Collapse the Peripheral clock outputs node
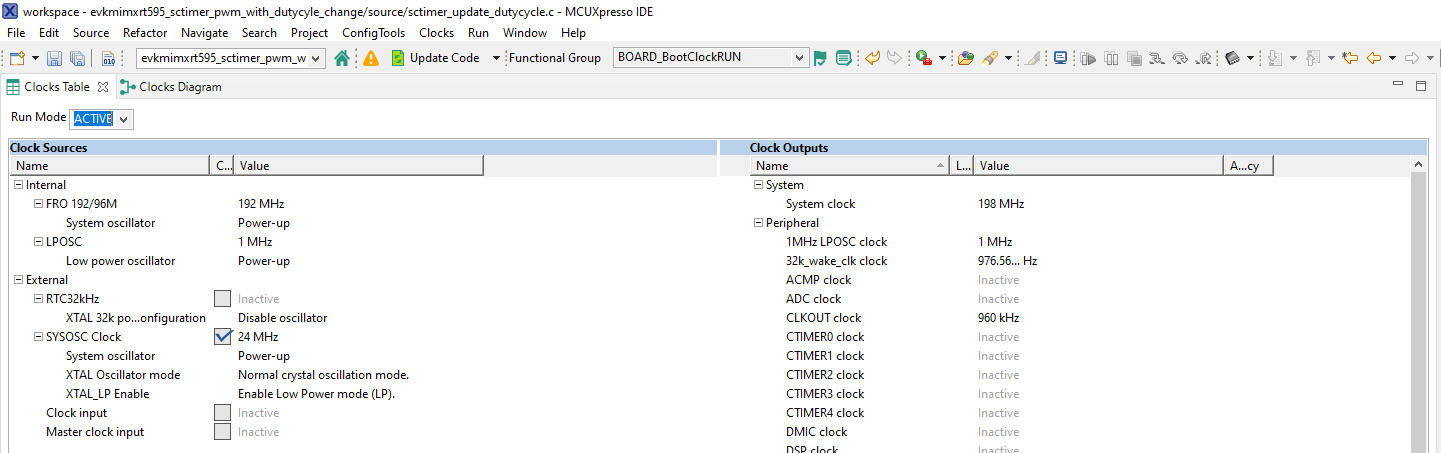Screen dimensions: 1441x453 (x=758, y=223)
